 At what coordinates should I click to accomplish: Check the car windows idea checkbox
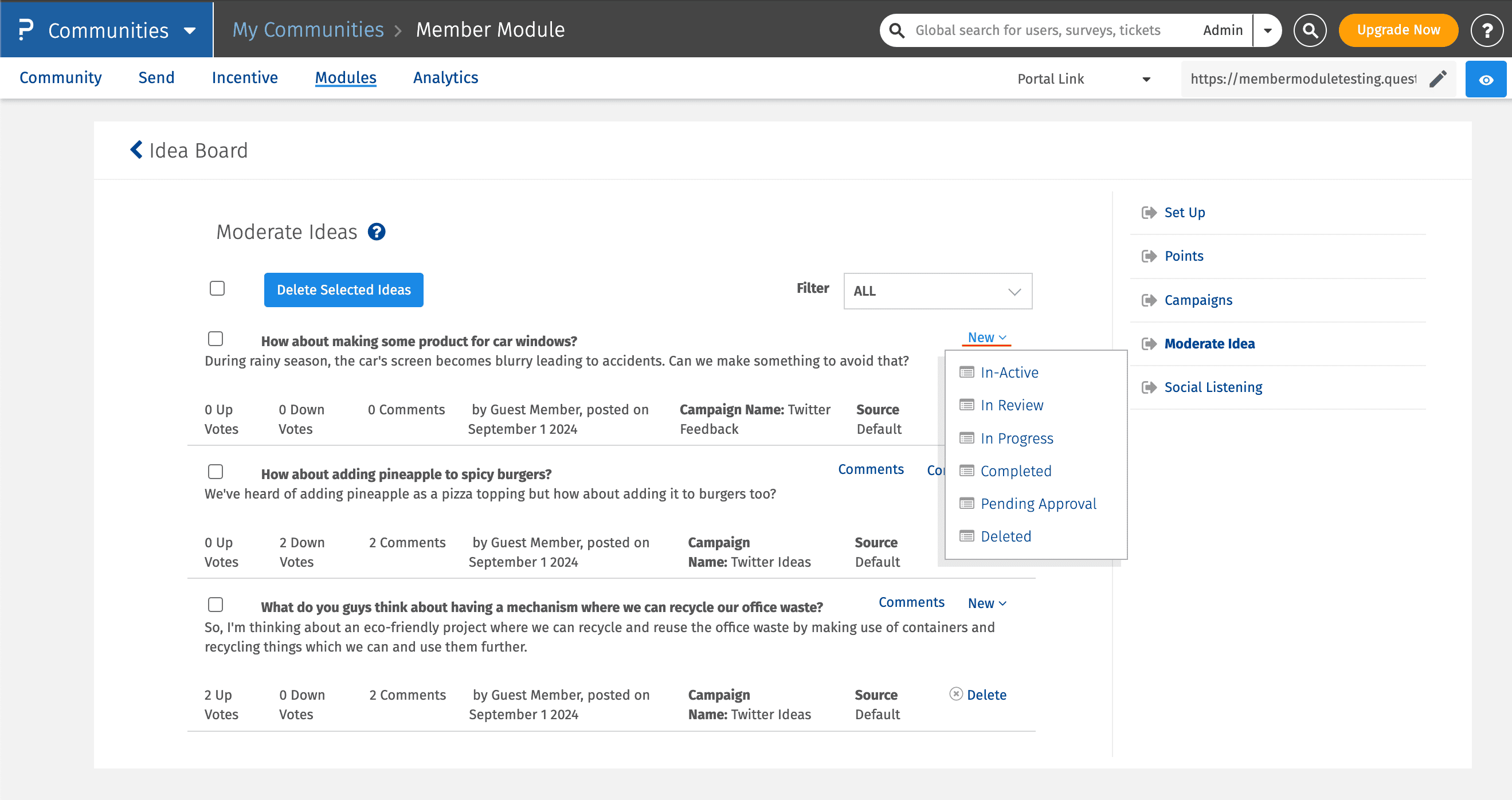click(216, 339)
